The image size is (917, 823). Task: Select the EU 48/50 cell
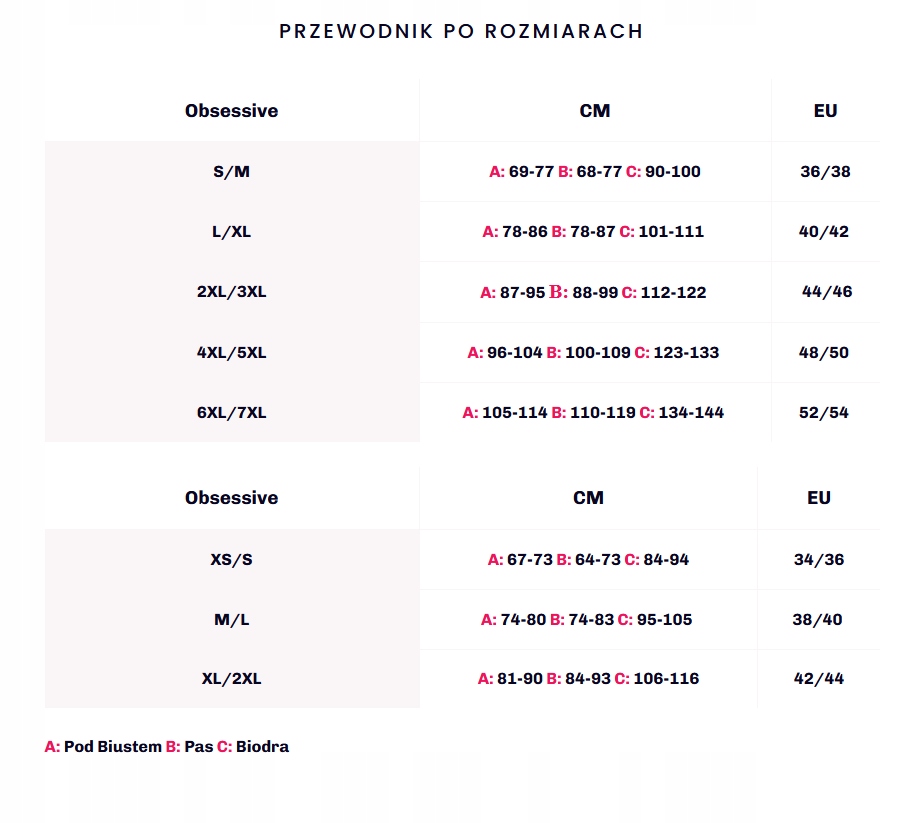click(824, 353)
